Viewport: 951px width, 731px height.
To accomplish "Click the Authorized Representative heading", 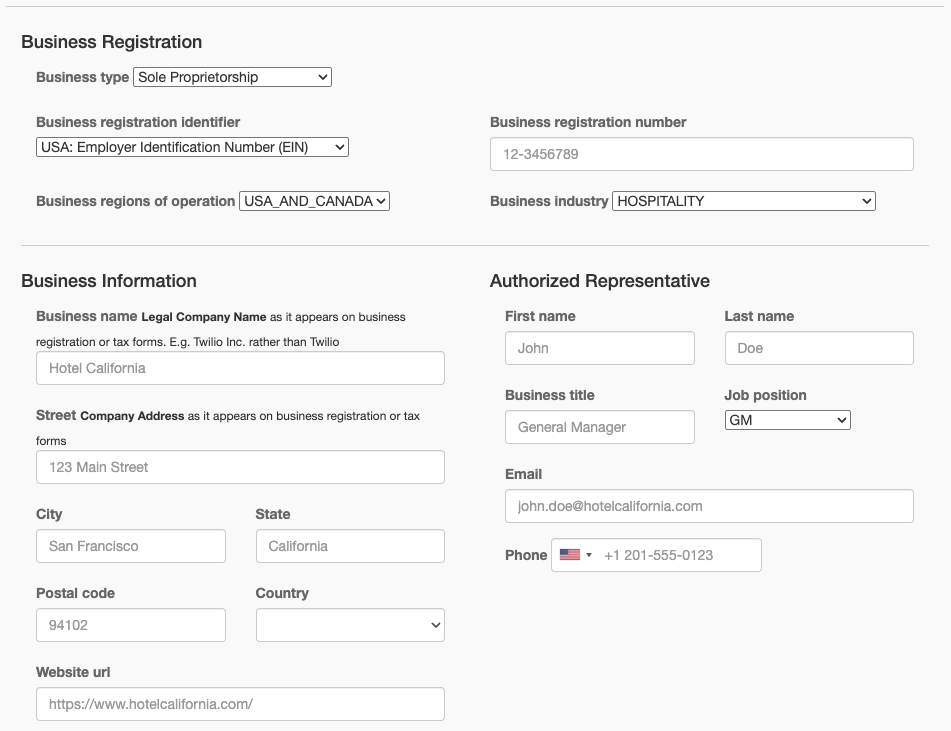I will pos(599,281).
